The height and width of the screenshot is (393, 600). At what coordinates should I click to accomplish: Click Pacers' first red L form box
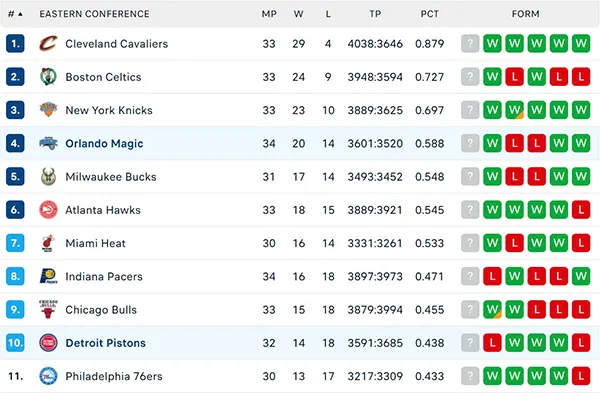pyautogui.click(x=492, y=276)
